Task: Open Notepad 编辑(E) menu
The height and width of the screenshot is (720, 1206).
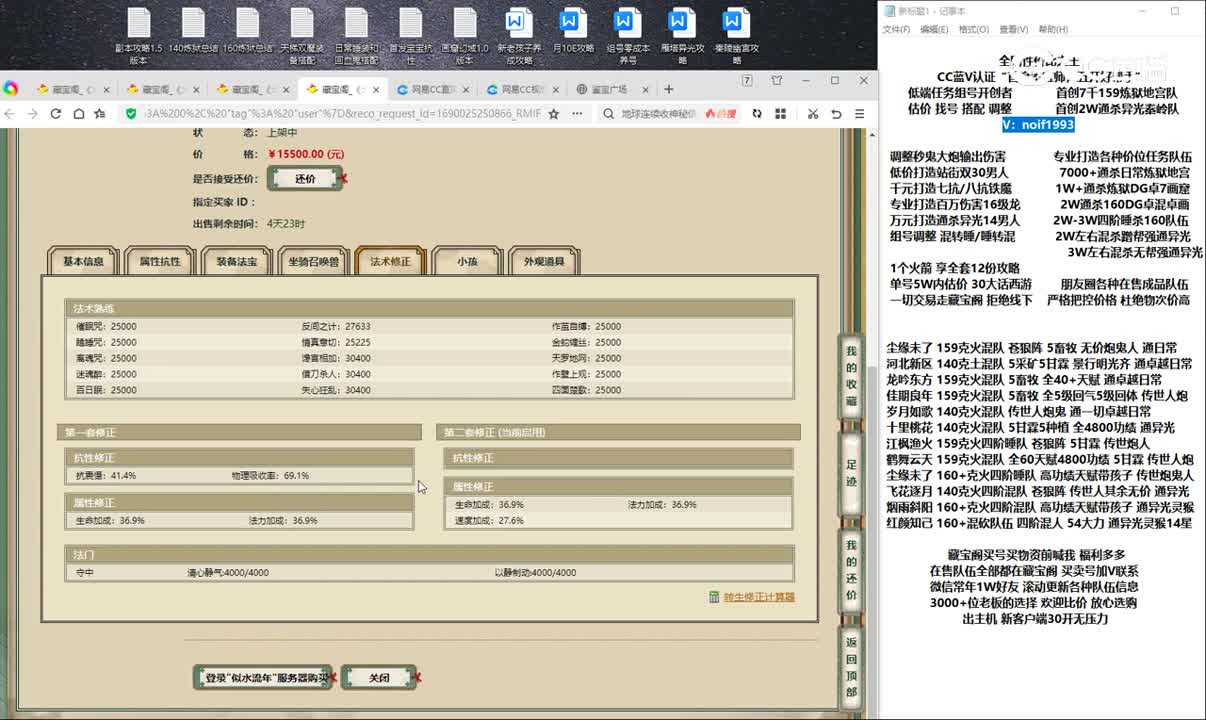Action: [x=934, y=30]
